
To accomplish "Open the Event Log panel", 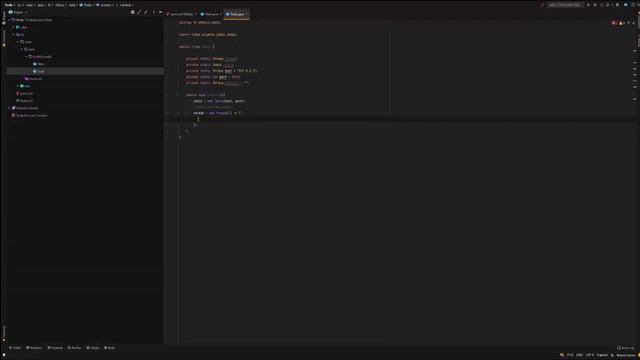I will point(626,348).
